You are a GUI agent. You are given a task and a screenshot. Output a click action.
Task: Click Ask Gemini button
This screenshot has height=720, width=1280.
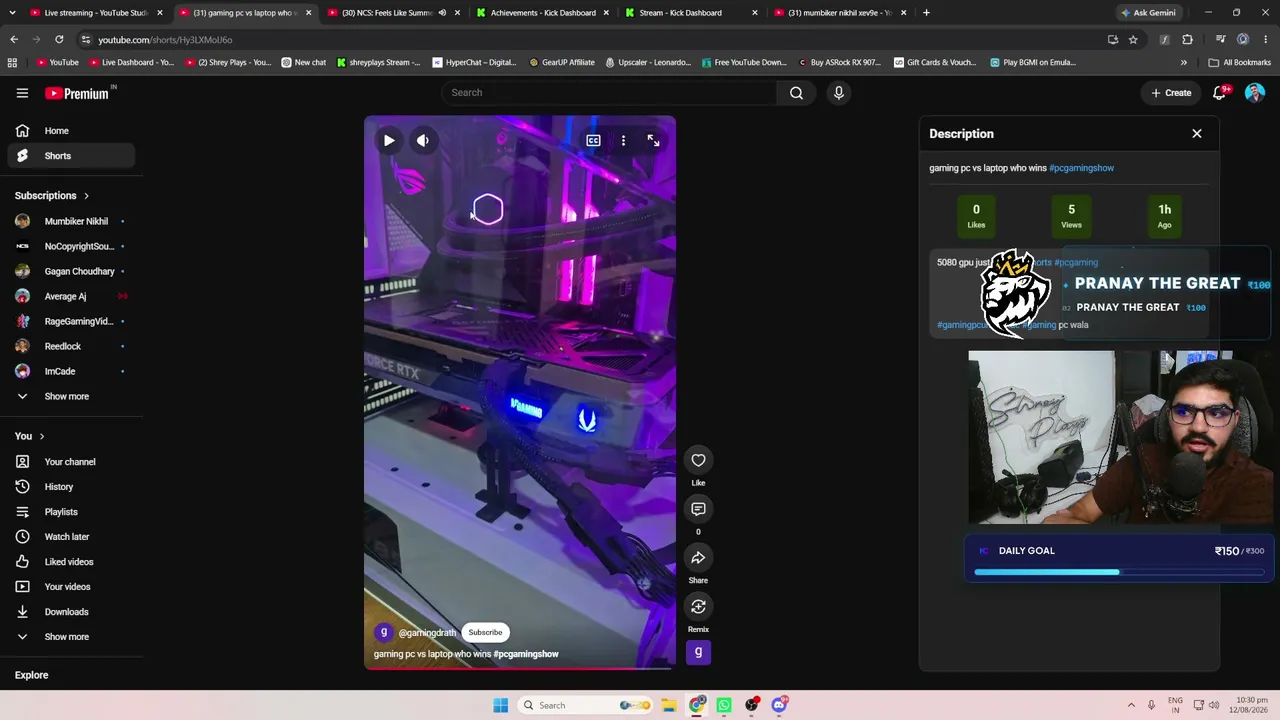point(1148,13)
